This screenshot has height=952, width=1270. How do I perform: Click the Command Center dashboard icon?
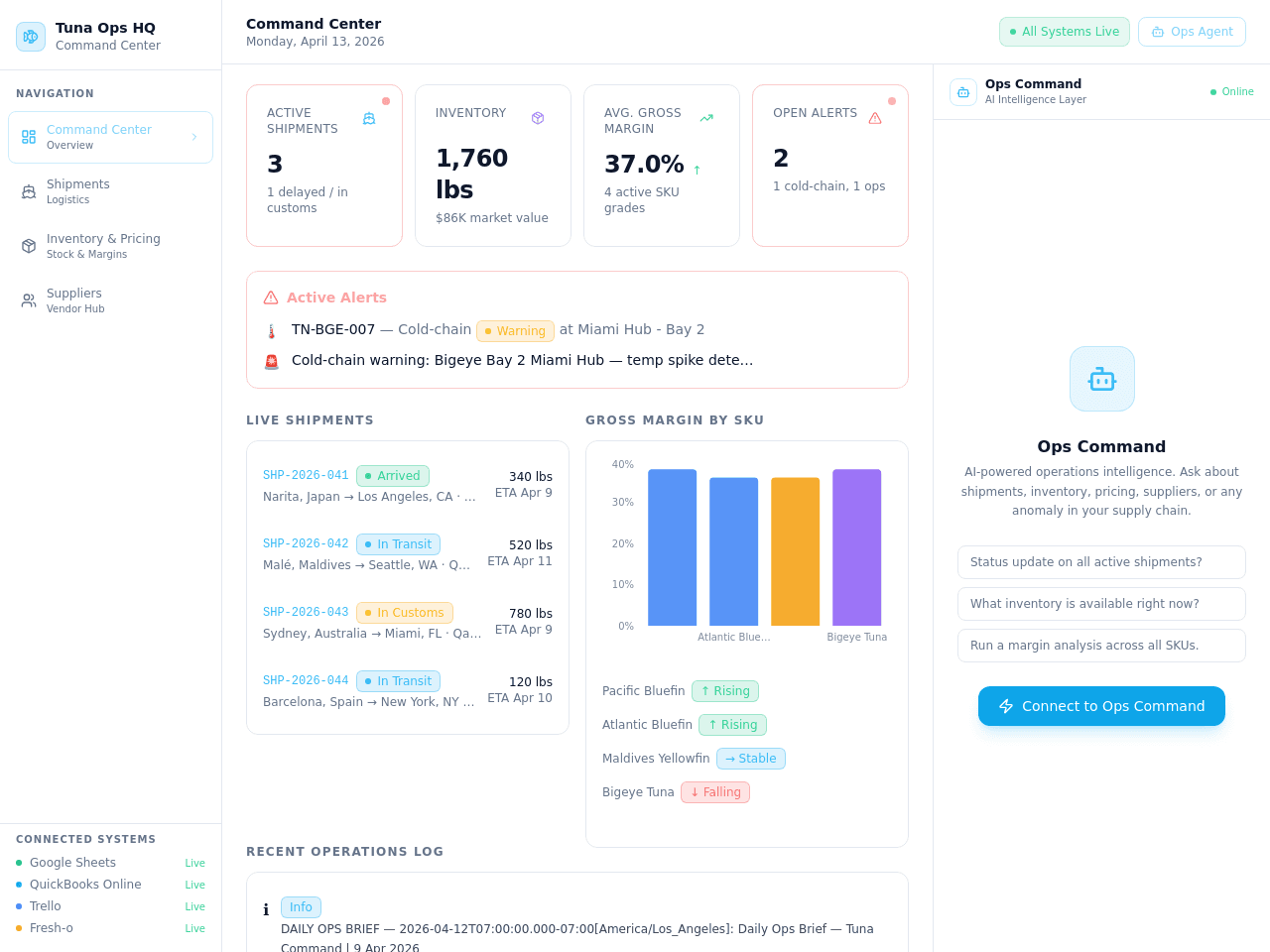[29, 137]
